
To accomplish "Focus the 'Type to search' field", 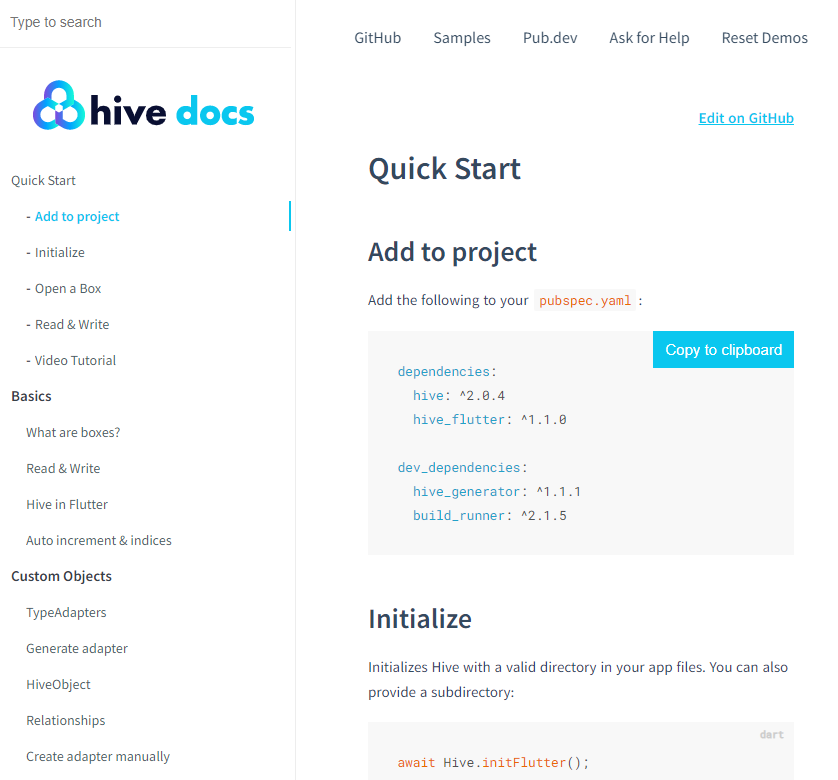I will click(145, 22).
